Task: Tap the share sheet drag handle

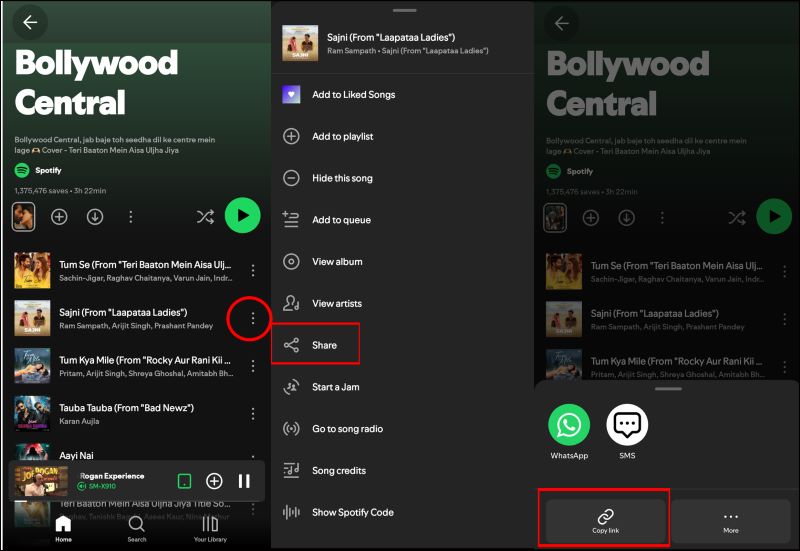Action: click(668, 389)
